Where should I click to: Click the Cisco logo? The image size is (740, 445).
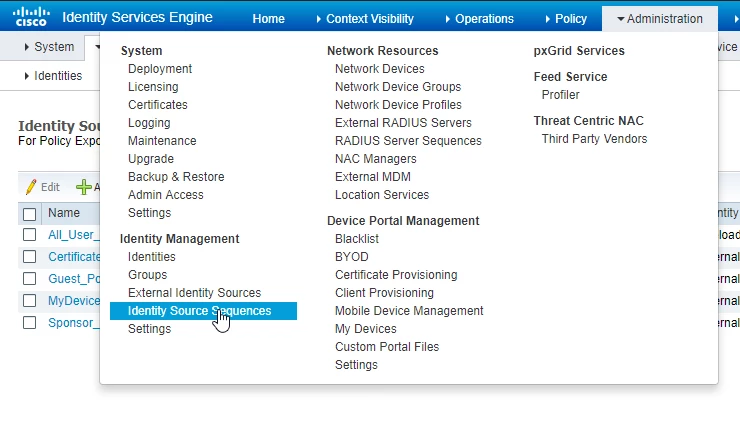pyautogui.click(x=31, y=17)
